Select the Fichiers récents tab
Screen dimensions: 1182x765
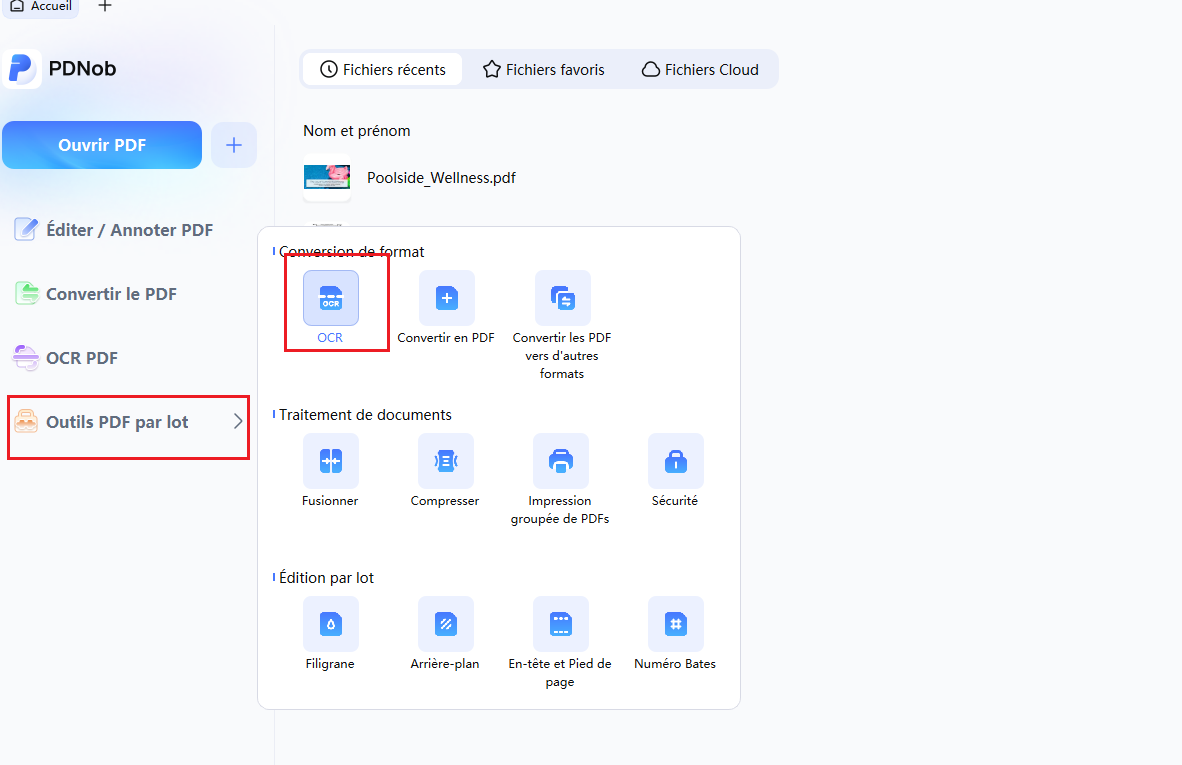[x=383, y=69]
